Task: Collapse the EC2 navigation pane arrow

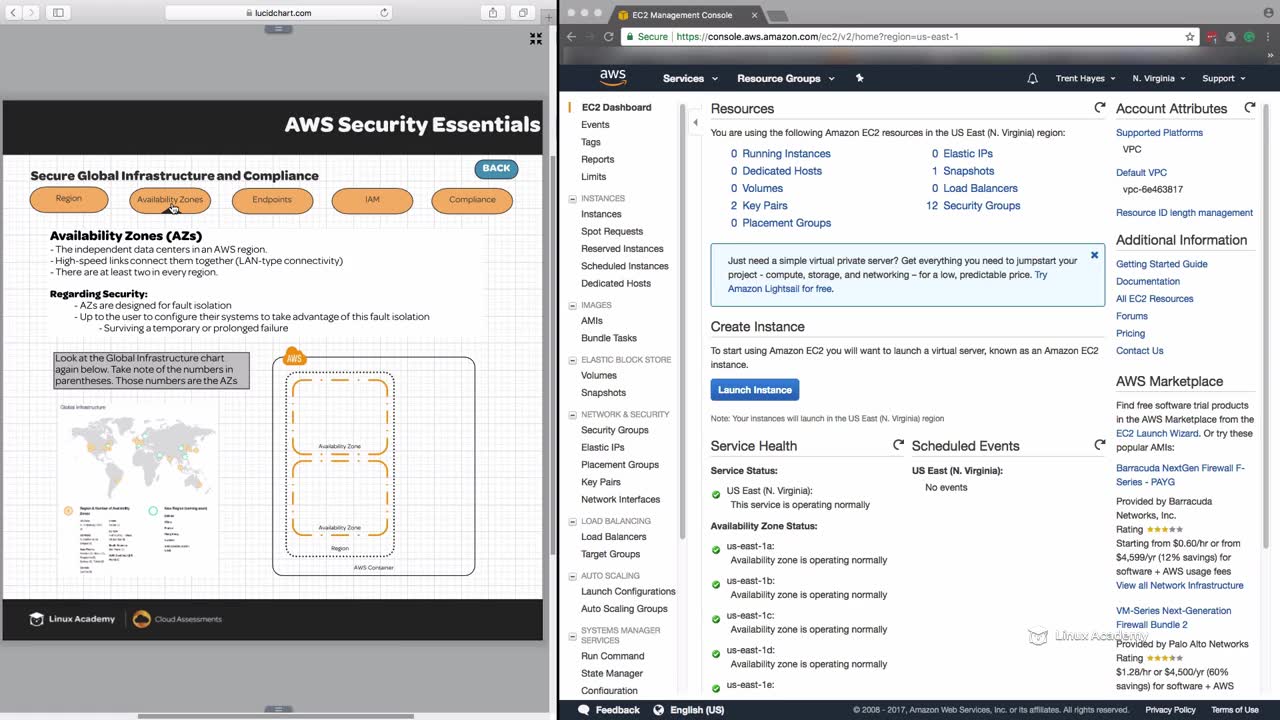Action: coord(695,123)
